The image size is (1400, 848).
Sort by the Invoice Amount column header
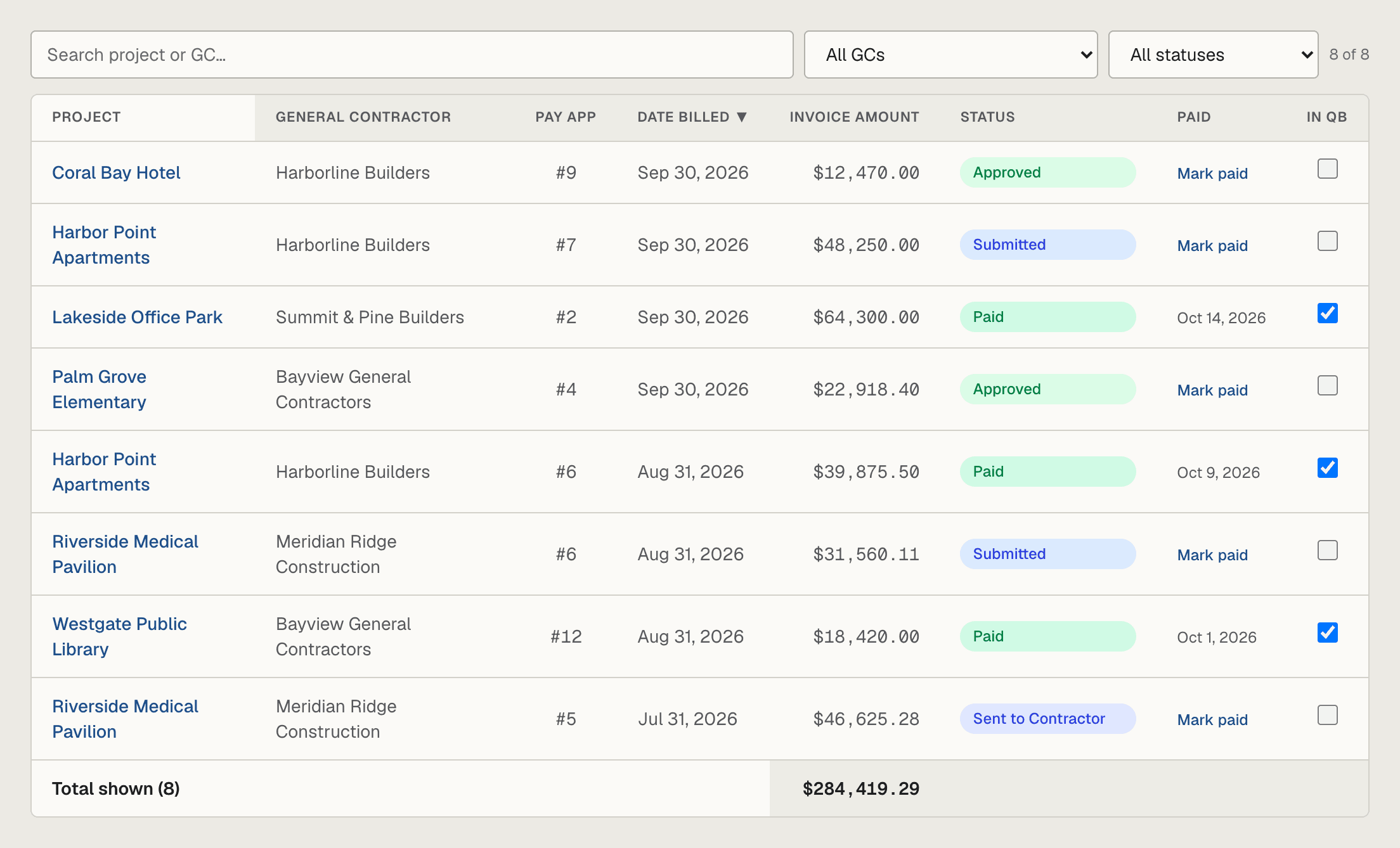click(854, 117)
